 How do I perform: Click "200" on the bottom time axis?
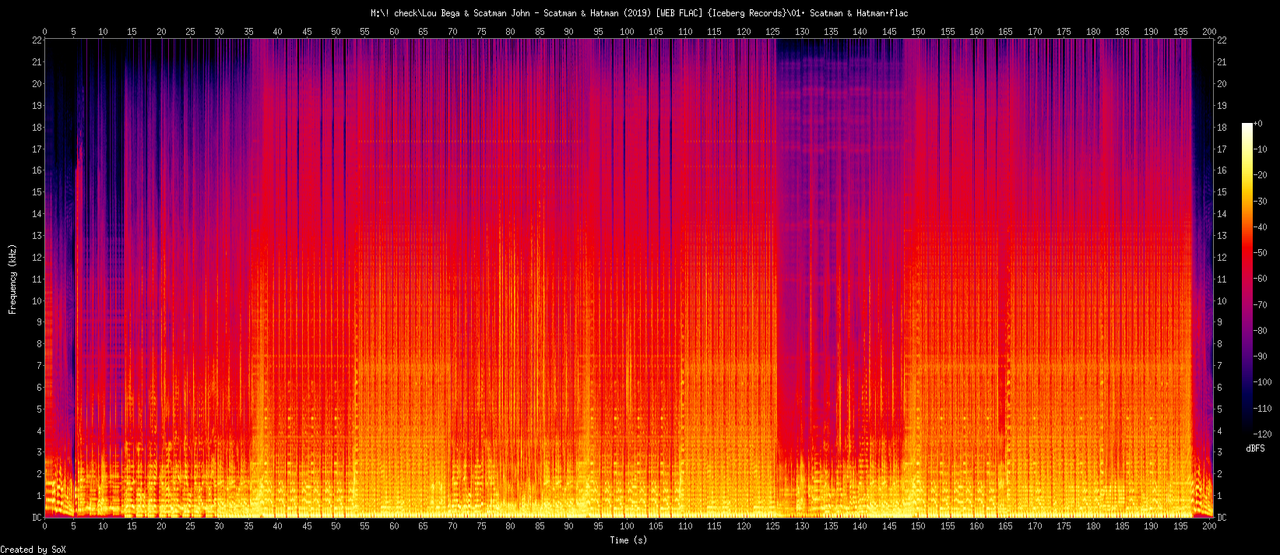pos(1209,525)
